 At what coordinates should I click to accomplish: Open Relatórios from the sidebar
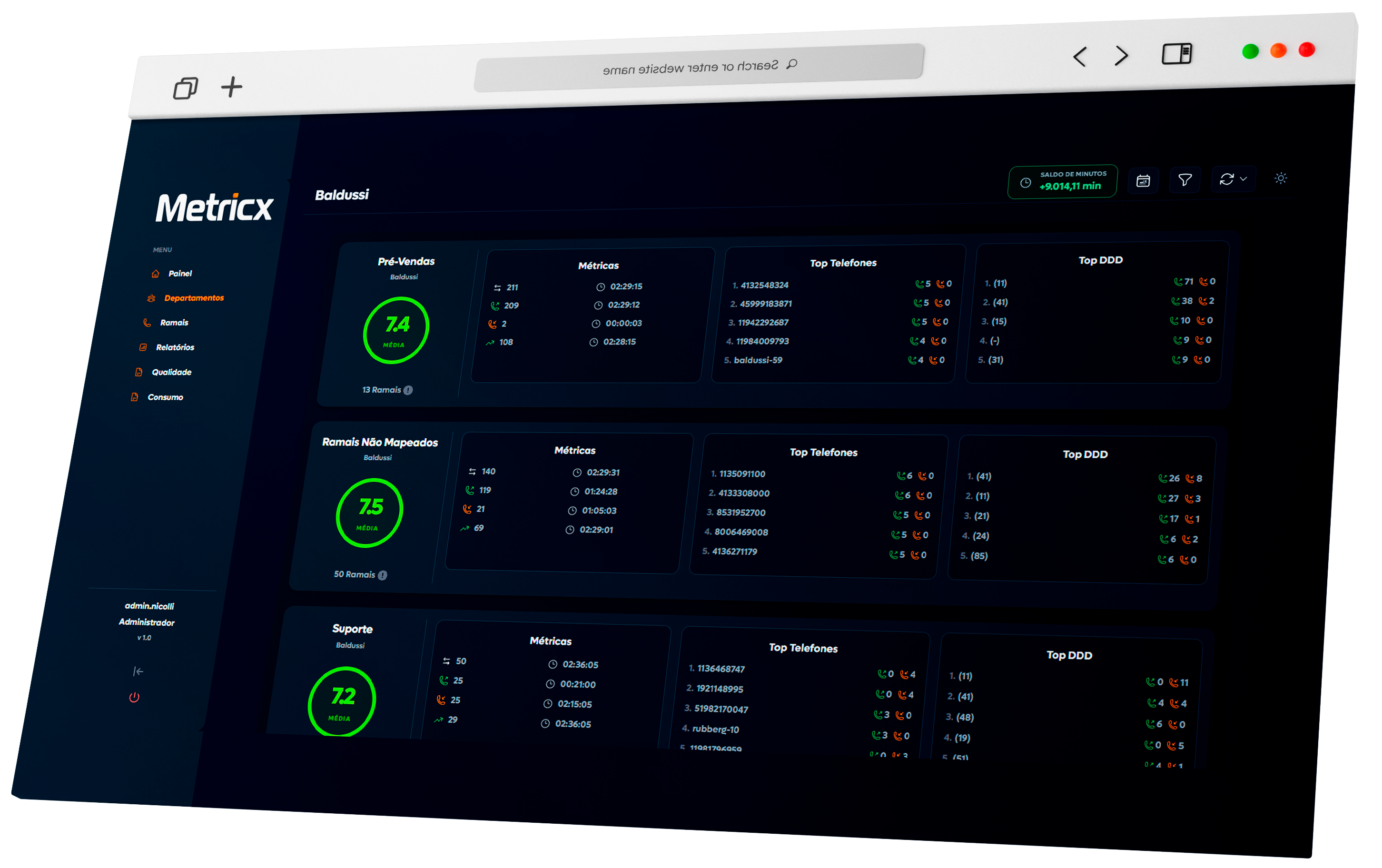click(x=175, y=347)
